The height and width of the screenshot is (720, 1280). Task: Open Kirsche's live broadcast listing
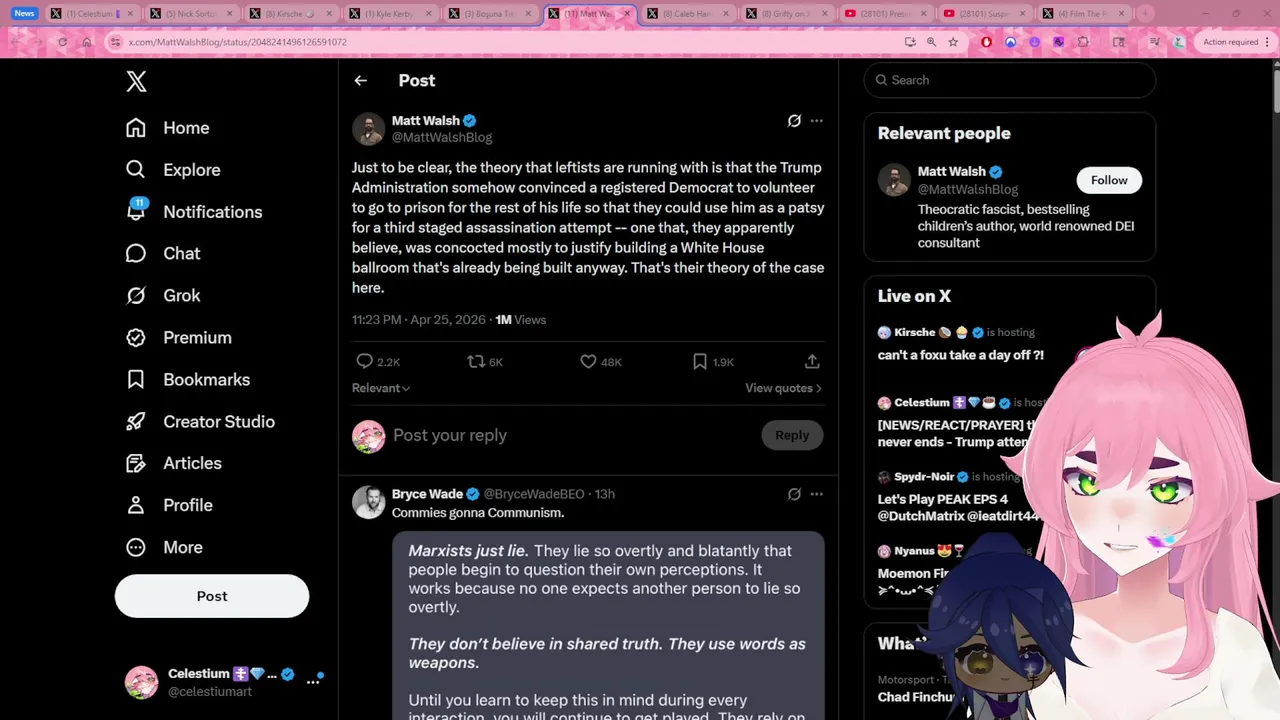961,344
